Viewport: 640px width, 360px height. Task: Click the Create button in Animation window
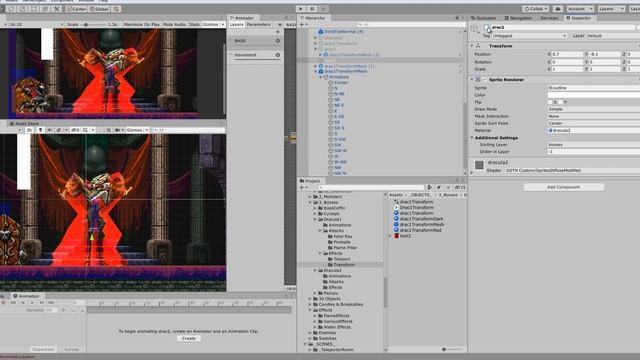click(189, 338)
